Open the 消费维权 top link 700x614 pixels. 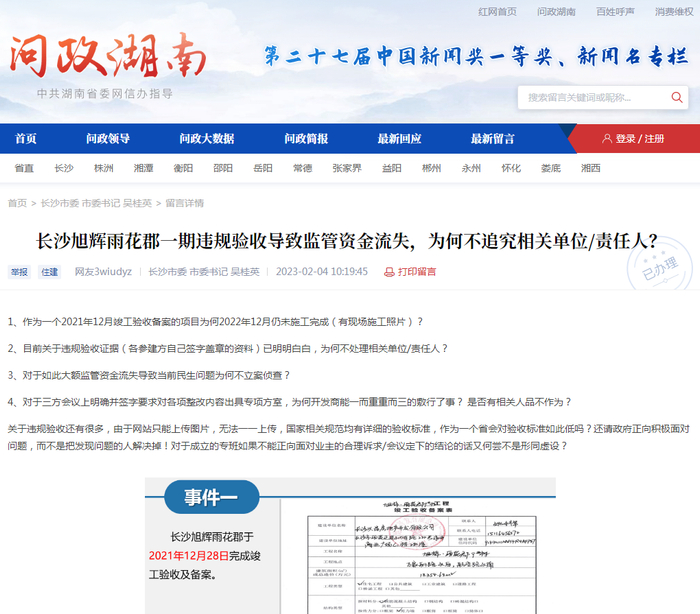click(674, 12)
